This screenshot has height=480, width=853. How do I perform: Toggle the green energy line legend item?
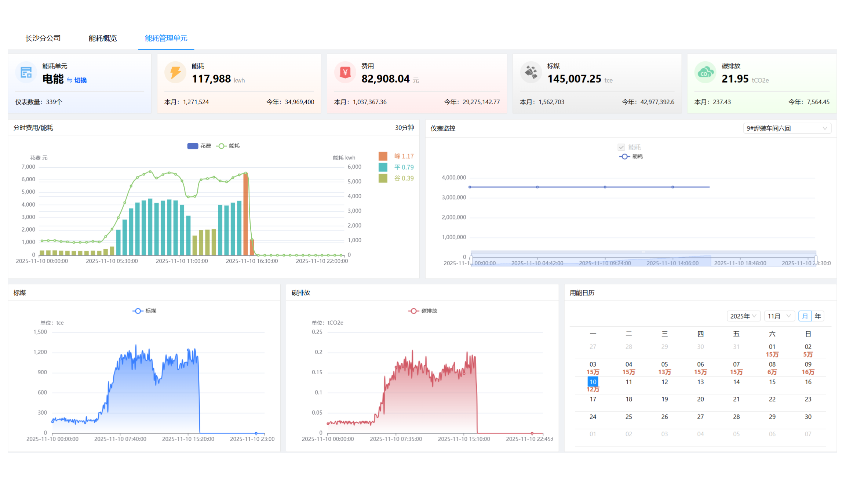(228, 146)
